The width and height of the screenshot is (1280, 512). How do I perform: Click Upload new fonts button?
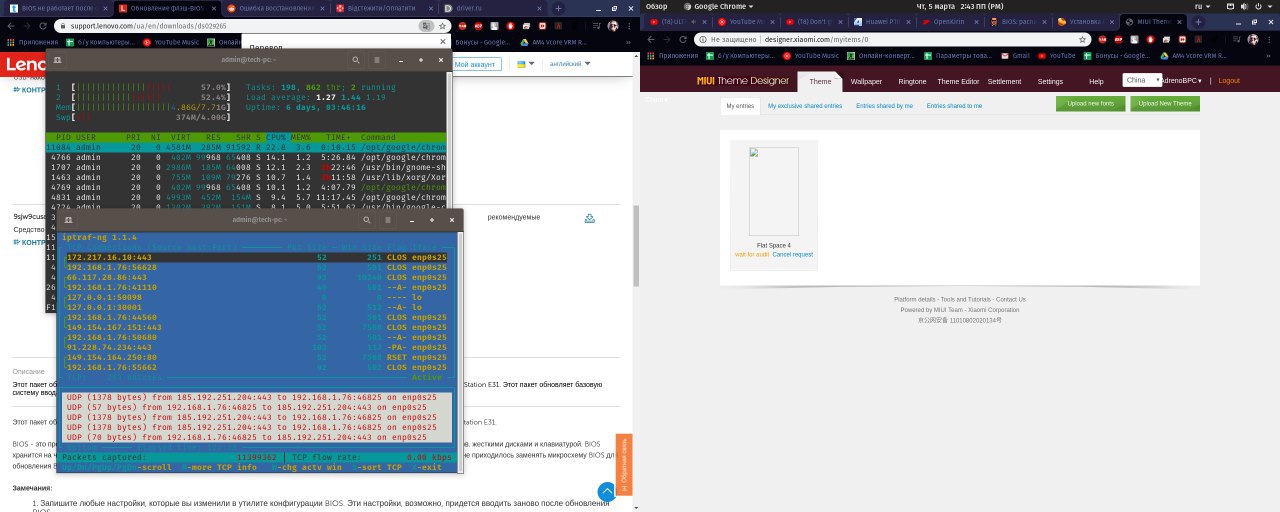pos(1090,103)
